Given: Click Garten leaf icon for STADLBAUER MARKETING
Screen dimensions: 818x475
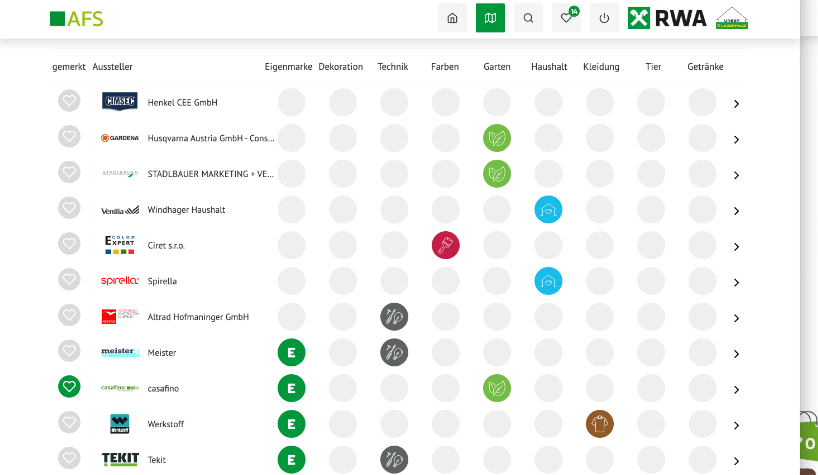Looking at the screenshot, I should point(497,174).
